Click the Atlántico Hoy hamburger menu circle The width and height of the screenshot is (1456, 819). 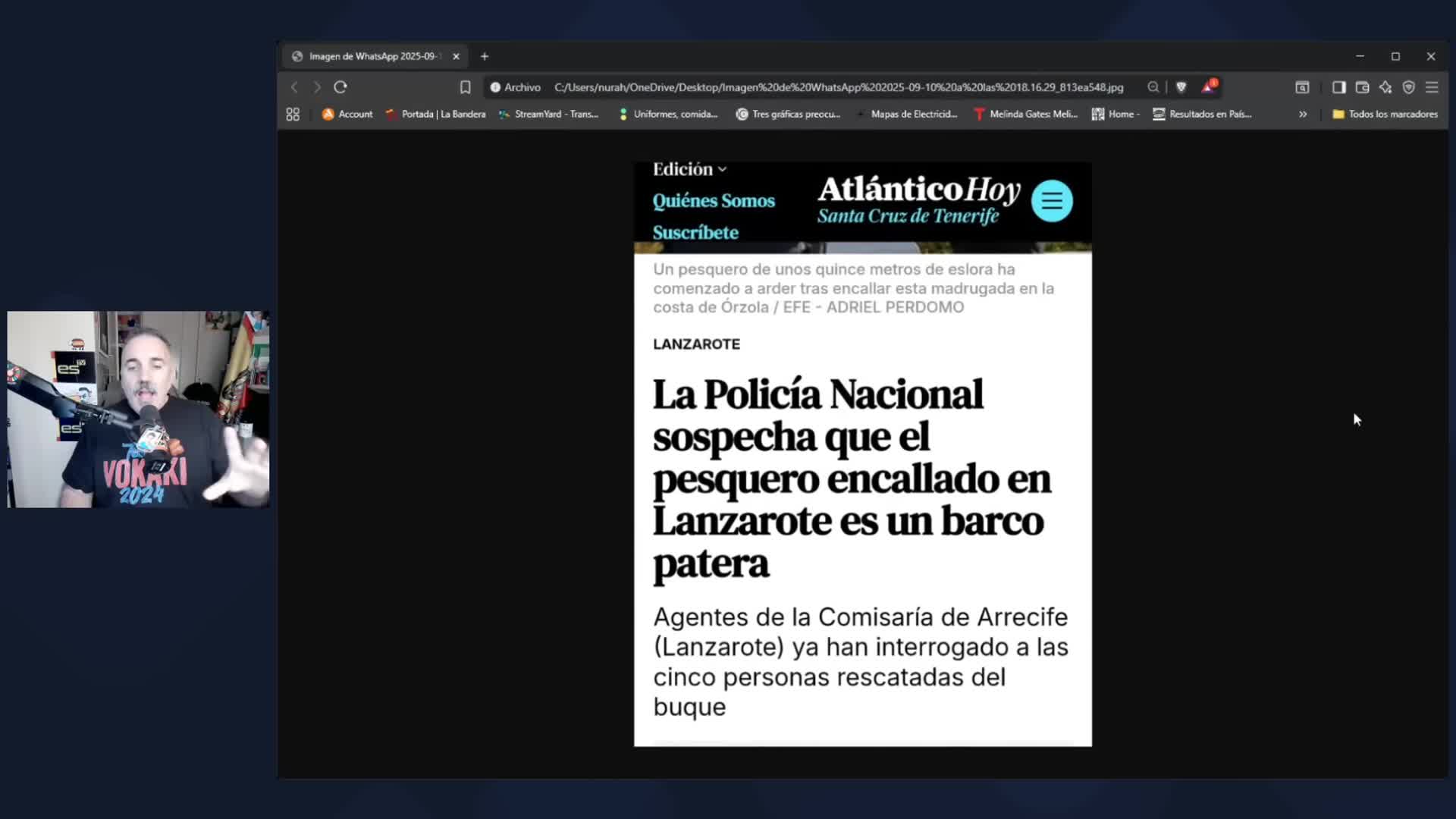[1052, 201]
